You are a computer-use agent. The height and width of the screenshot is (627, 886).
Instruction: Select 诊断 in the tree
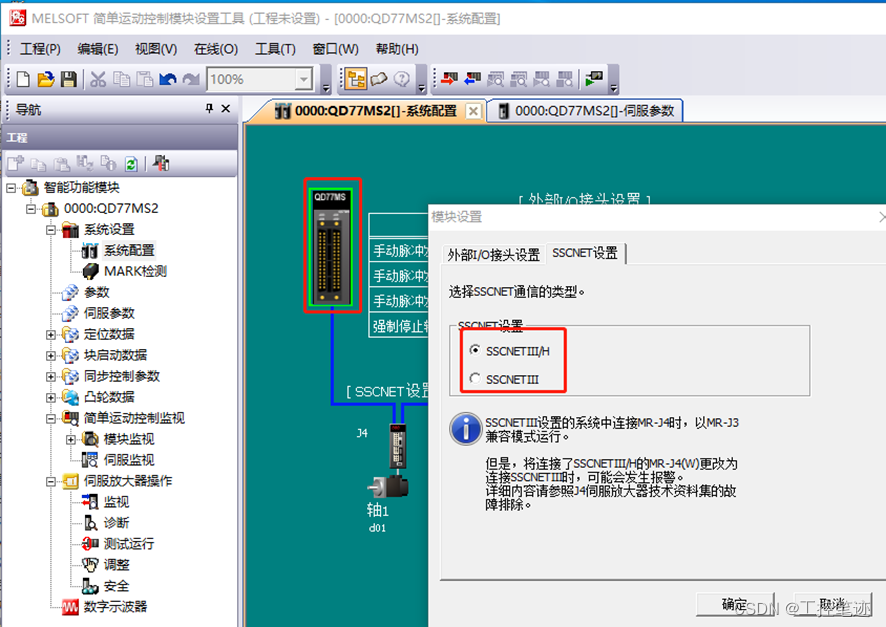(116, 522)
